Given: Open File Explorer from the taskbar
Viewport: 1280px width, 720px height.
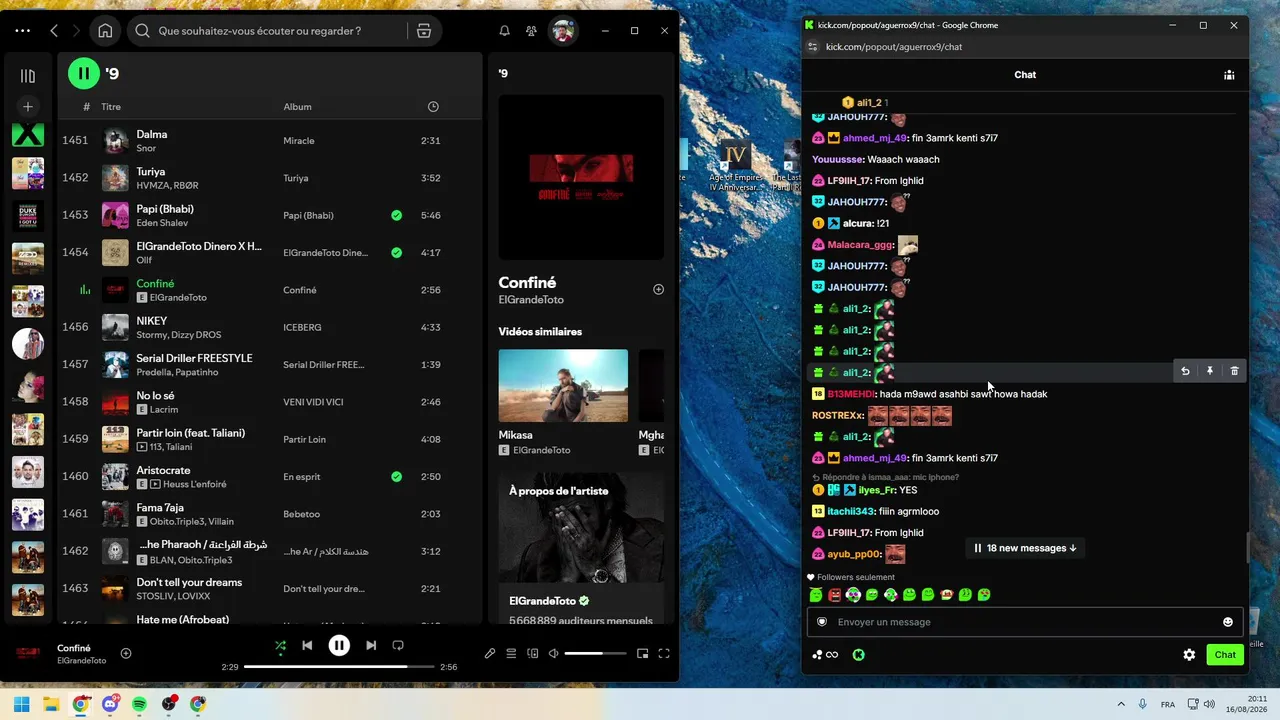Looking at the screenshot, I should 51,704.
